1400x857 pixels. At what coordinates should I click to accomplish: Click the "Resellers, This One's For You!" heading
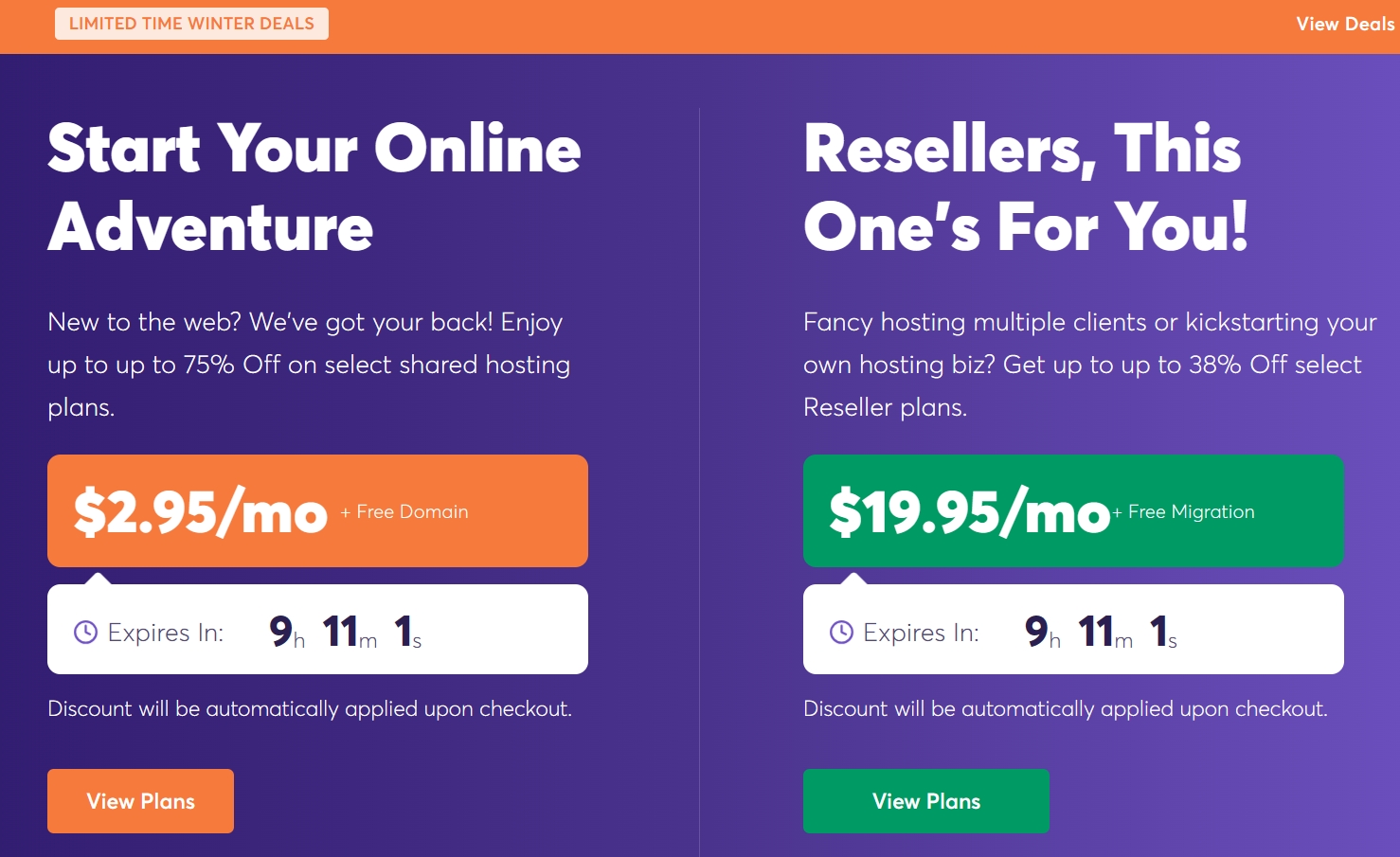pyautogui.click(x=1025, y=187)
